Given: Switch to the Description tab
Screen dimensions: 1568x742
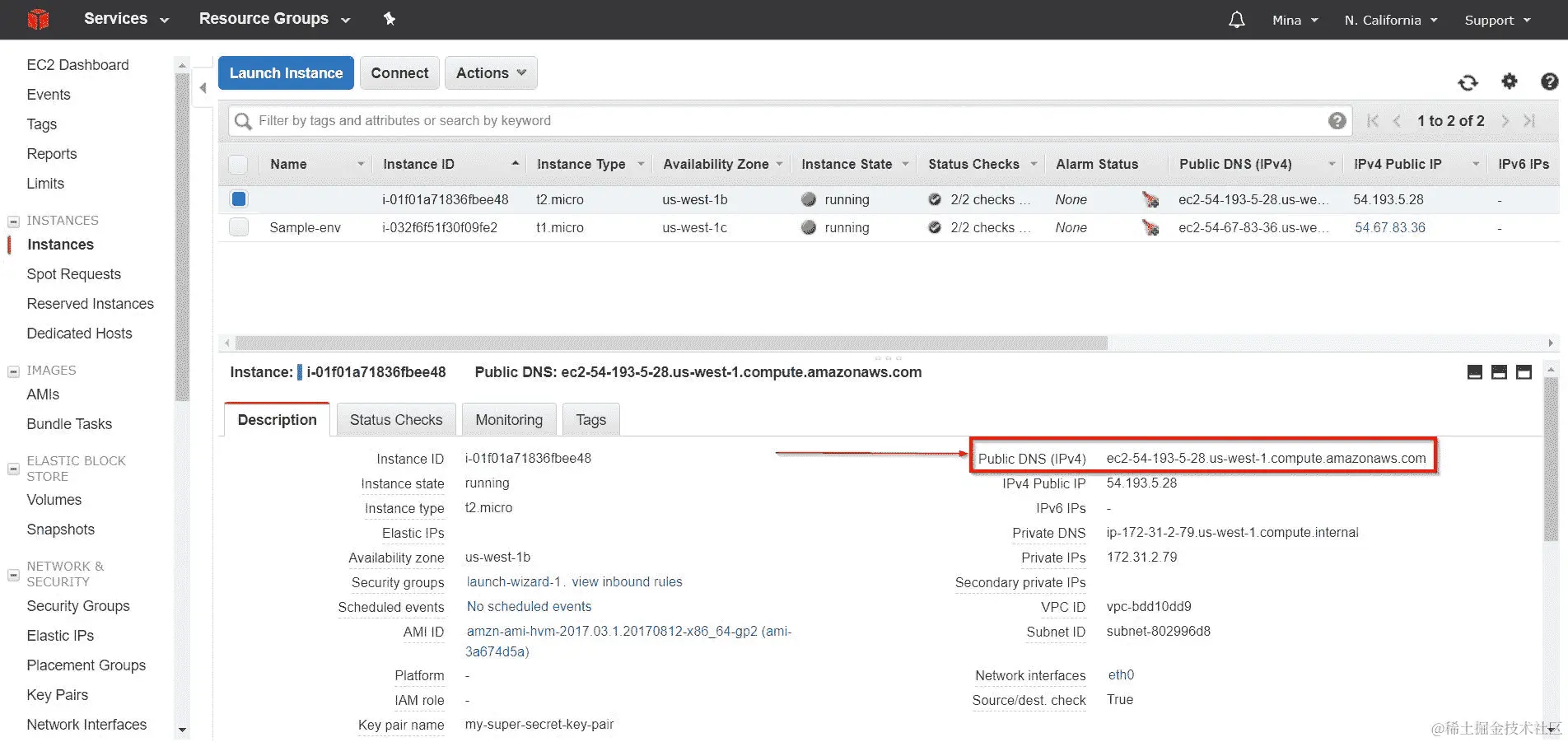Looking at the screenshot, I should click(x=277, y=420).
